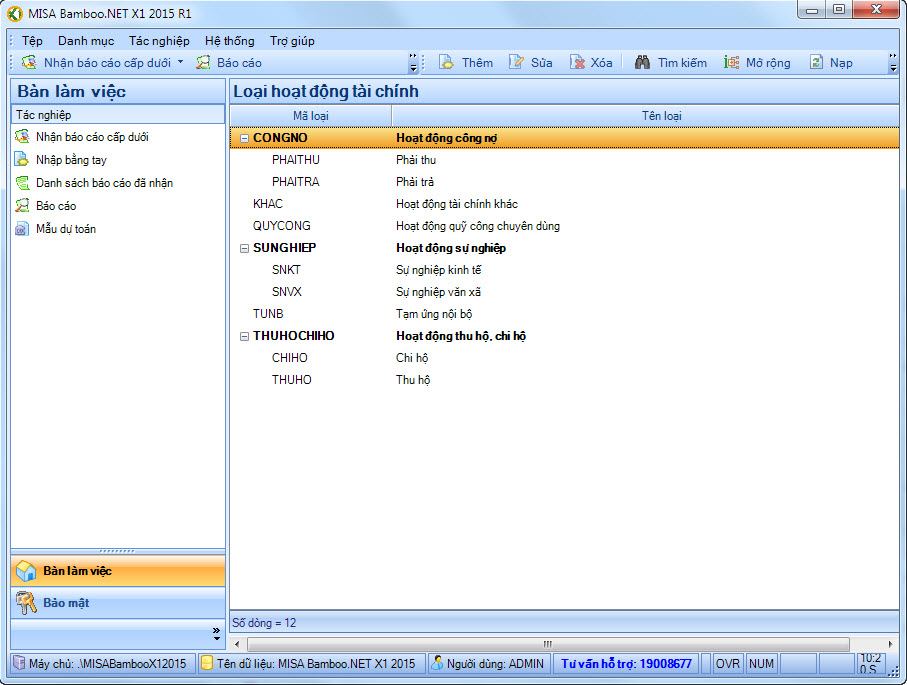
Task: Click icon beside Nhận báo cáo cấp dưới in sidebar
Action: pyautogui.click(x=22, y=137)
